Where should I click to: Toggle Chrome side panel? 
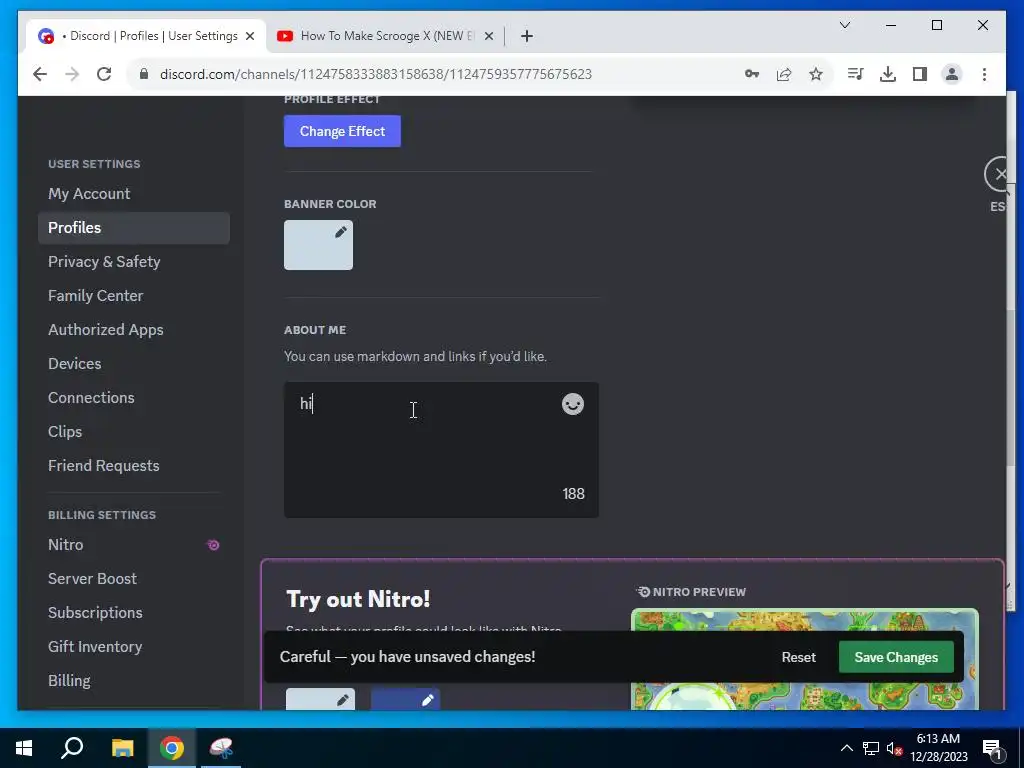tap(920, 74)
